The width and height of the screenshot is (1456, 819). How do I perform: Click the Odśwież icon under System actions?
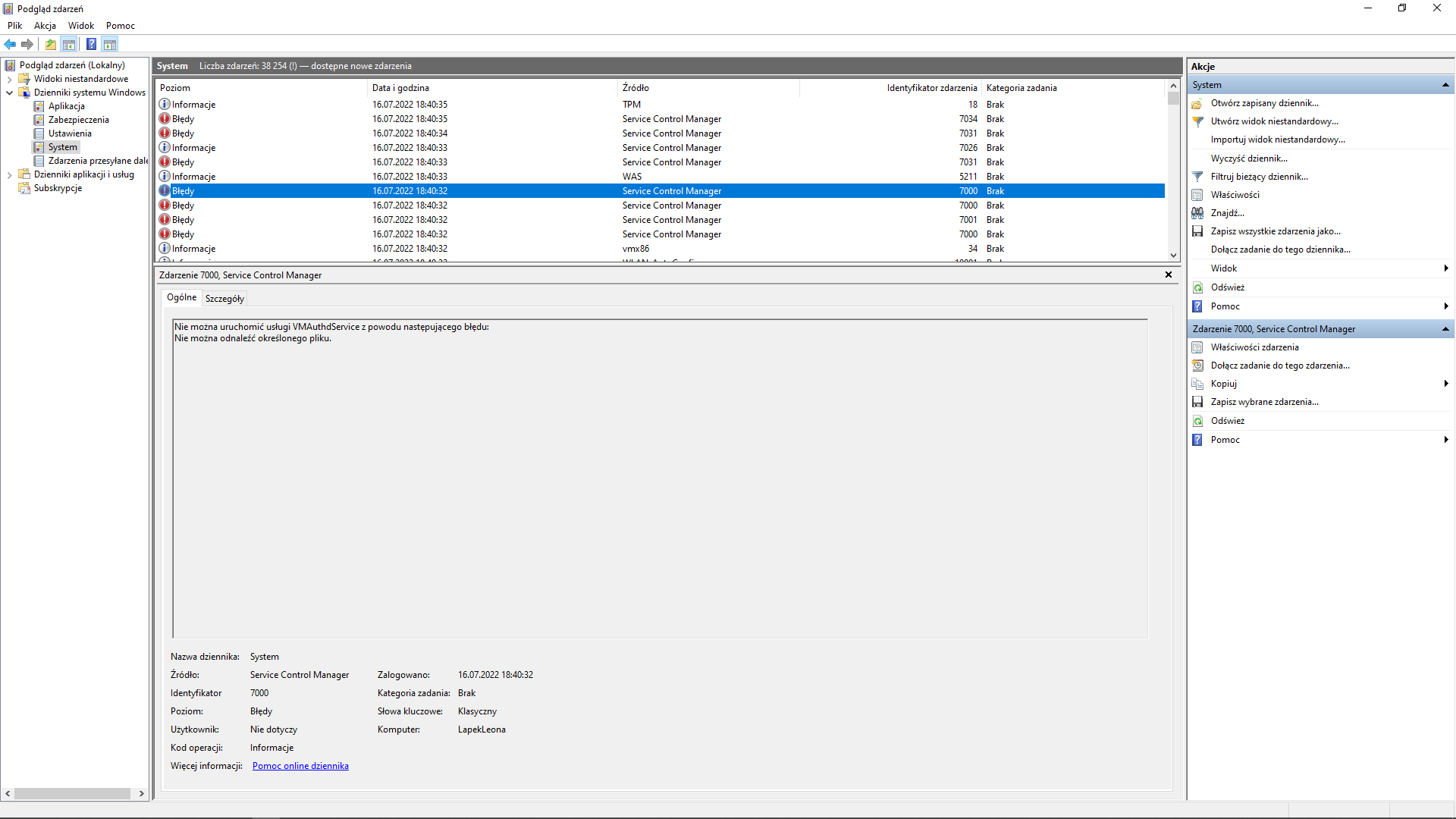(1197, 287)
